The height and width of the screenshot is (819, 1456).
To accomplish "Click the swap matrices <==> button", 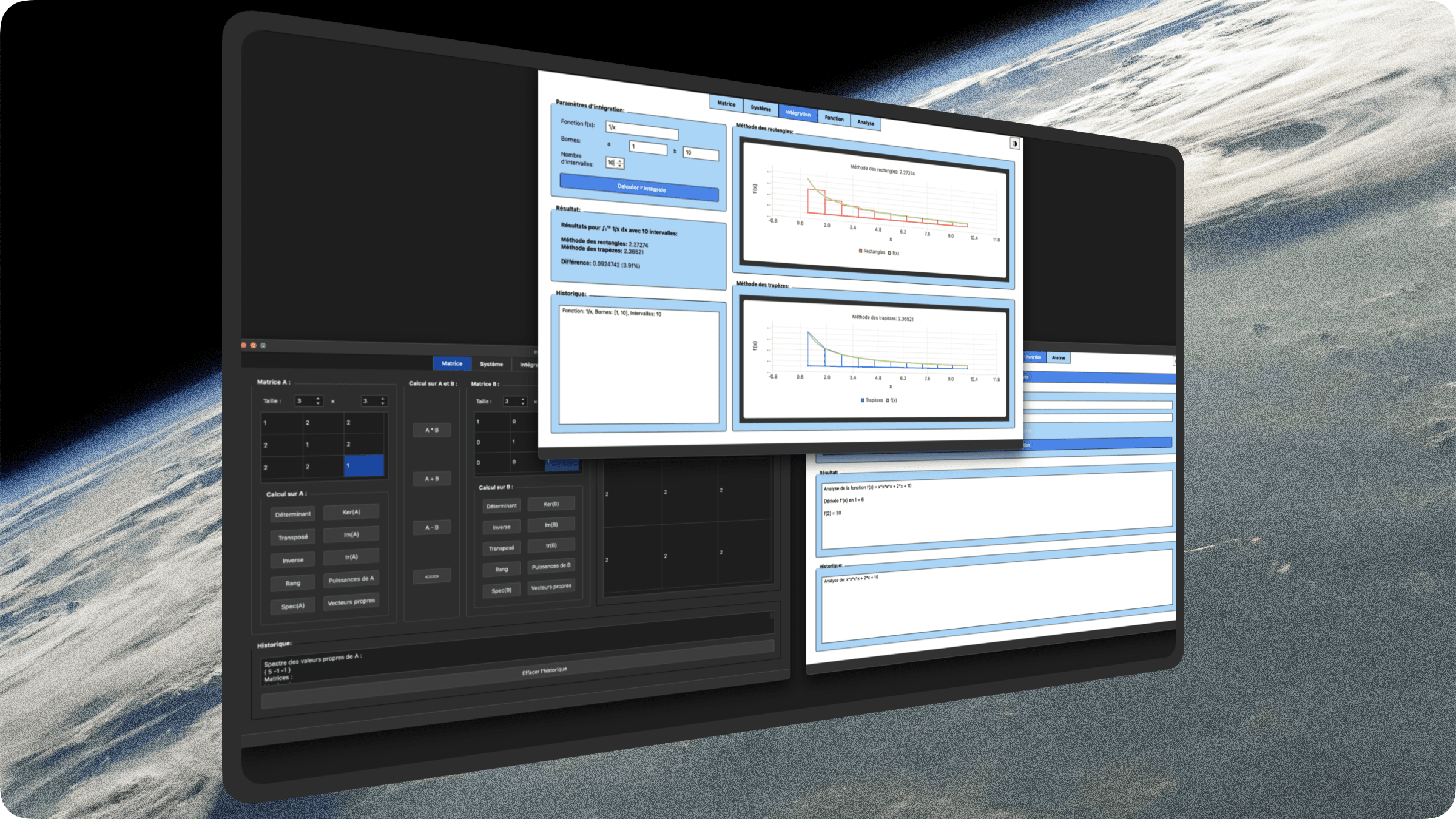I will pyautogui.click(x=431, y=576).
